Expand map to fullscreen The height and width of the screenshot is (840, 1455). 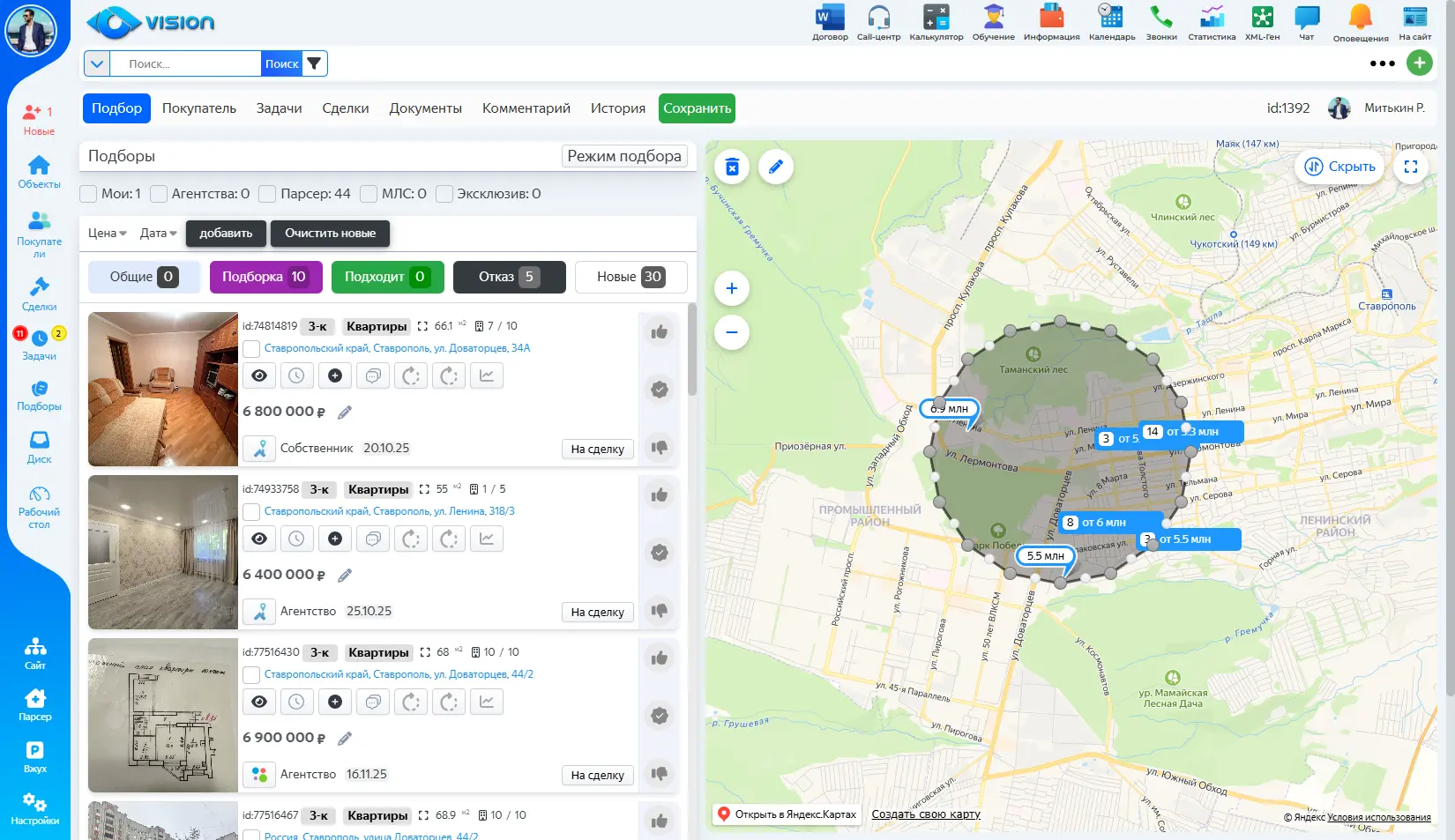tap(1411, 167)
